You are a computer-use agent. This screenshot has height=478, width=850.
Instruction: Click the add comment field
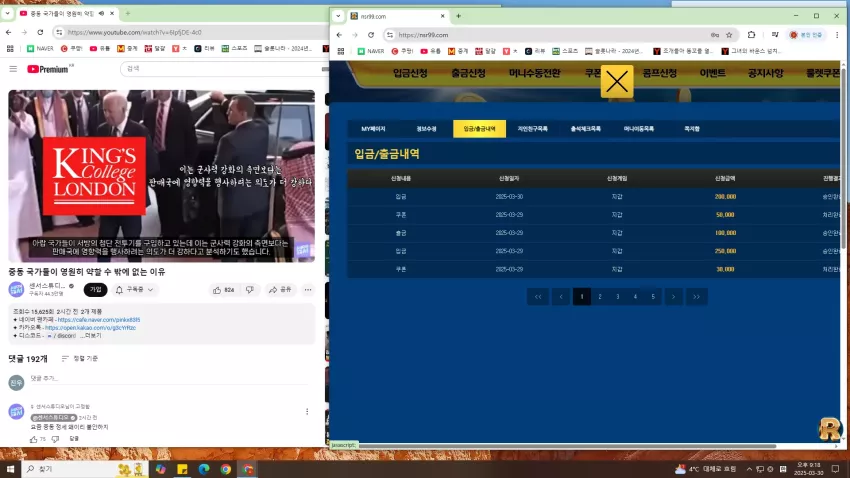169,378
